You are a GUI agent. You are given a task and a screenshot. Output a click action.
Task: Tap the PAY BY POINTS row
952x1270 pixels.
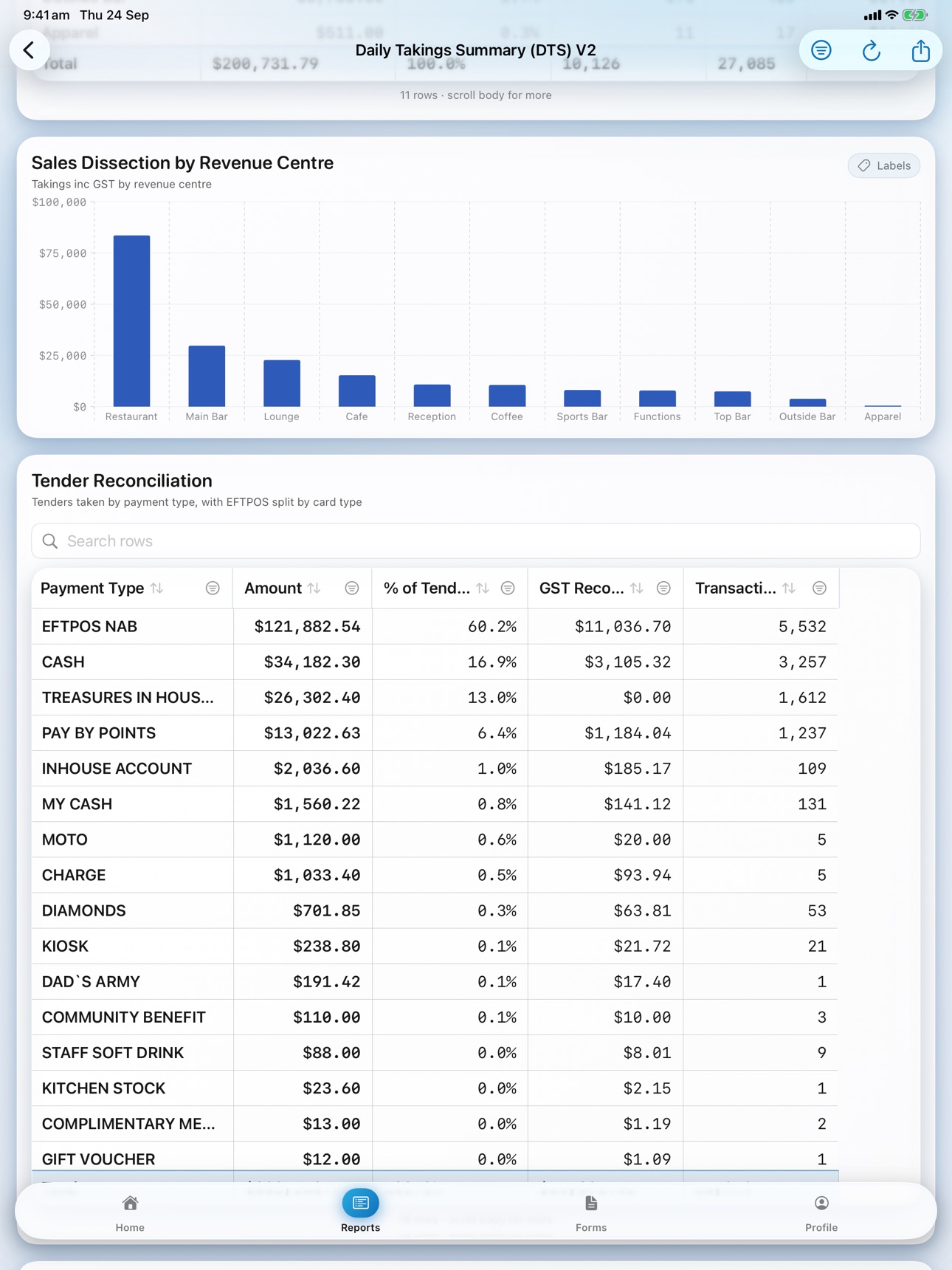click(435, 733)
